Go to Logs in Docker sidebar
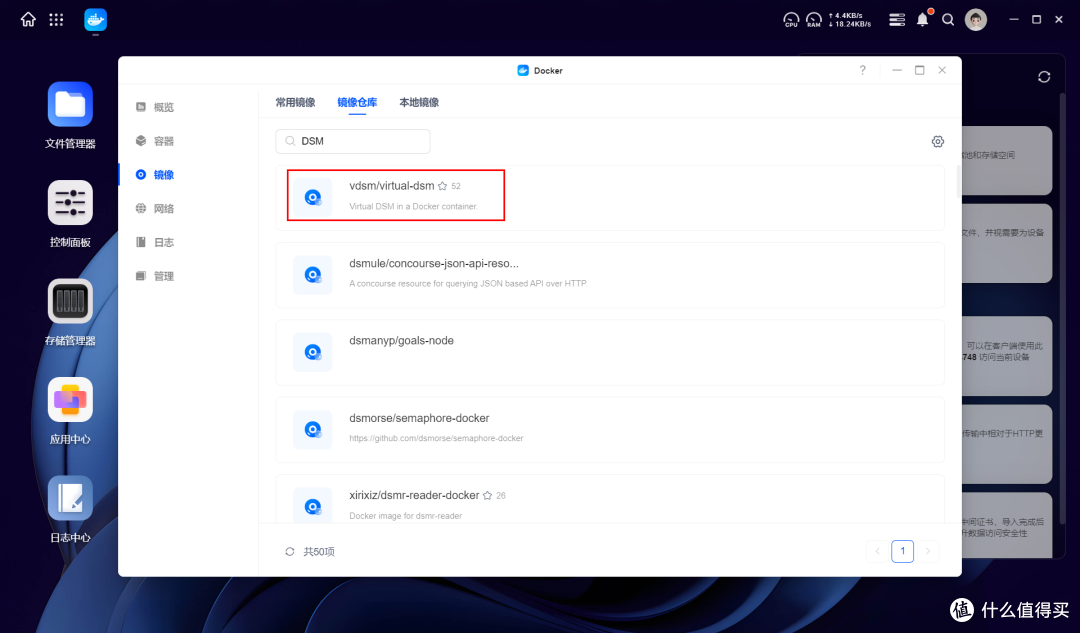 [x=155, y=242]
